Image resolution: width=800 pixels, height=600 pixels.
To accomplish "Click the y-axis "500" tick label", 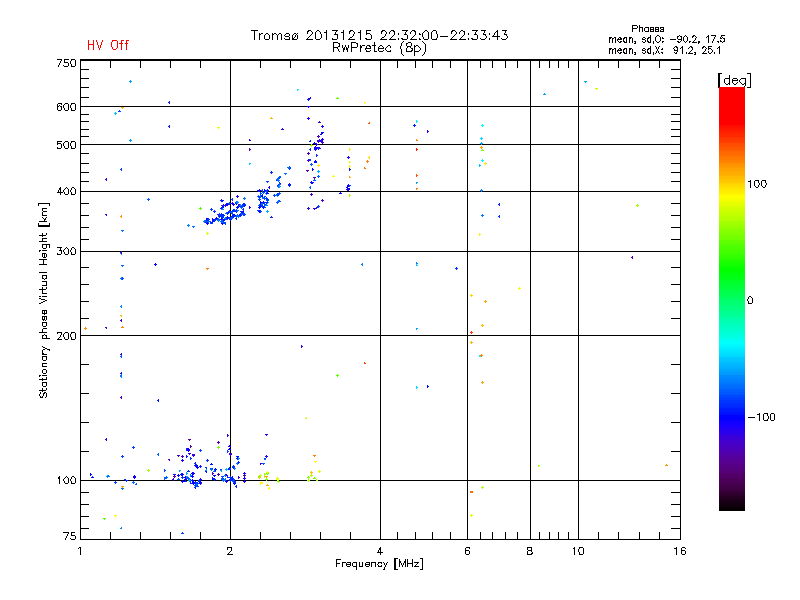I will click(66, 145).
